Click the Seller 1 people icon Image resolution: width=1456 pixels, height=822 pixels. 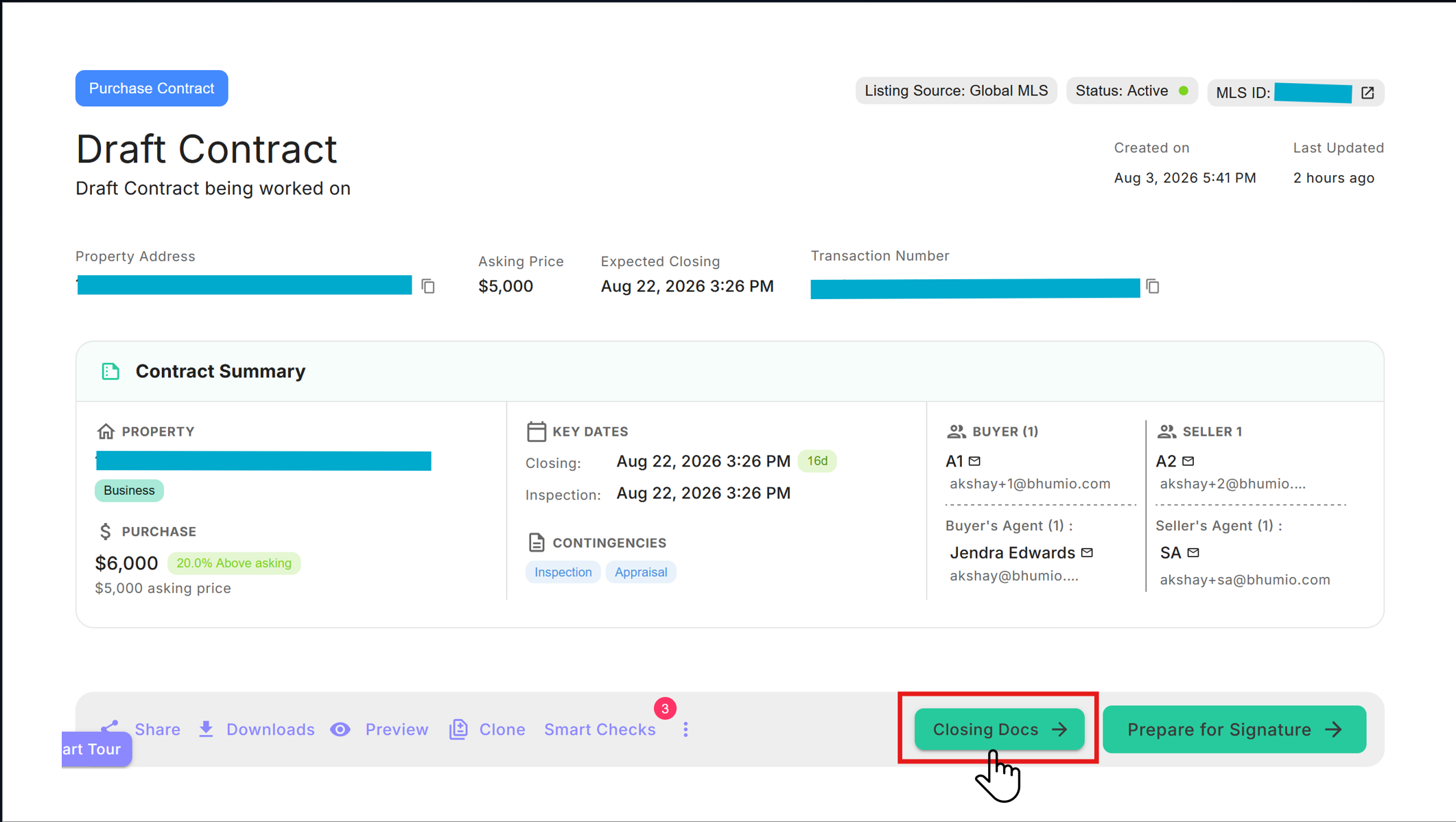(1166, 432)
